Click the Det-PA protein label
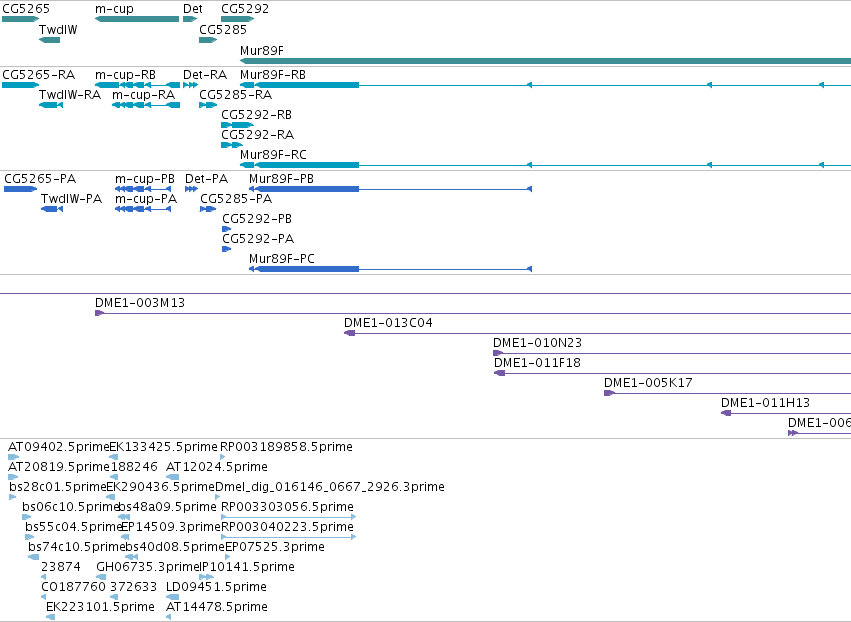This screenshot has height=622, width=851. click(x=207, y=179)
